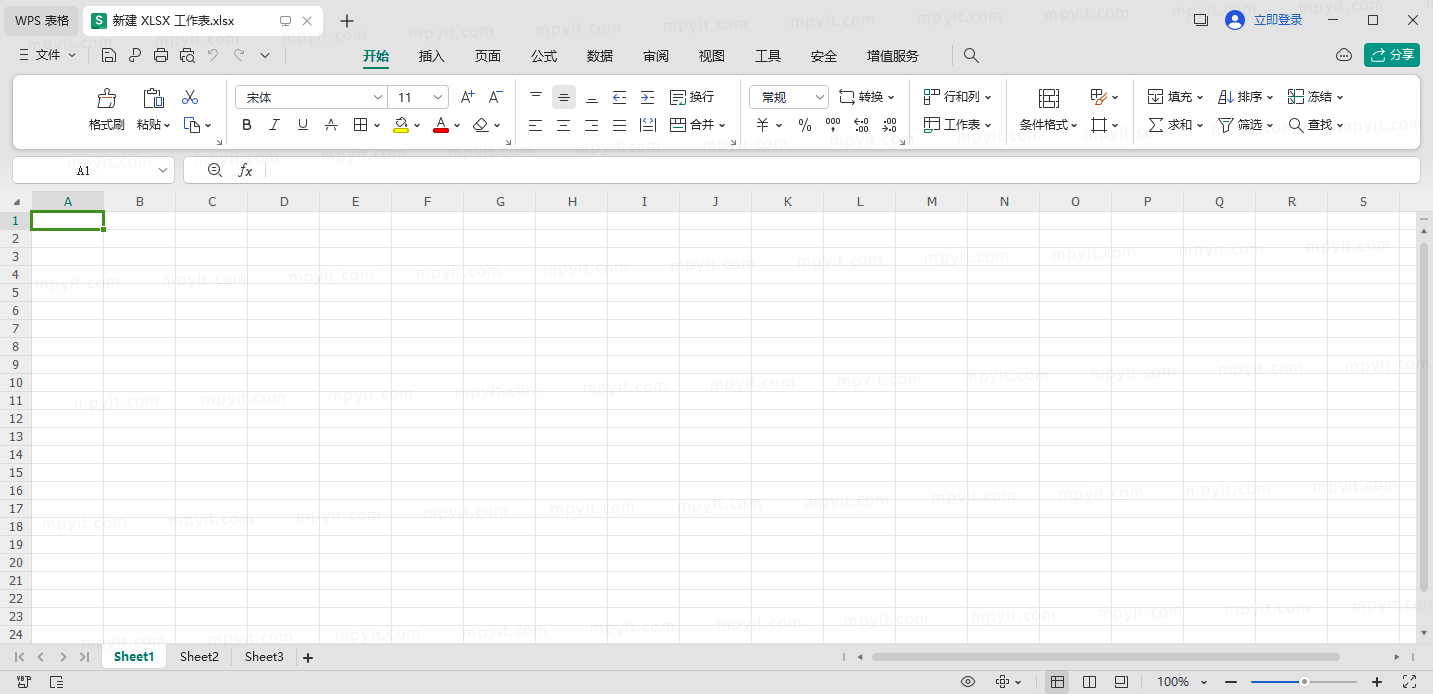Toggle eye protection mode in status bar
This screenshot has height=694, width=1433.
[968, 682]
